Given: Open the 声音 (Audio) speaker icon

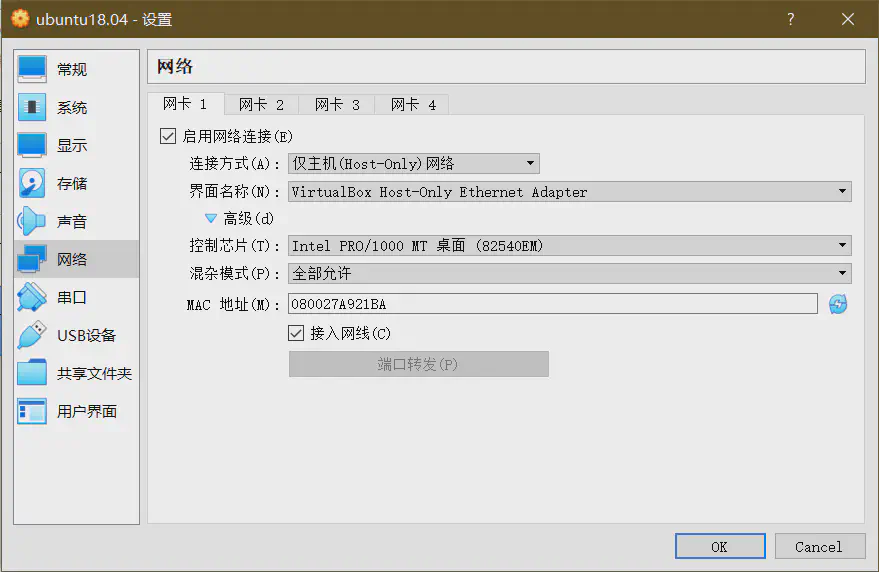Looking at the screenshot, I should point(32,221).
